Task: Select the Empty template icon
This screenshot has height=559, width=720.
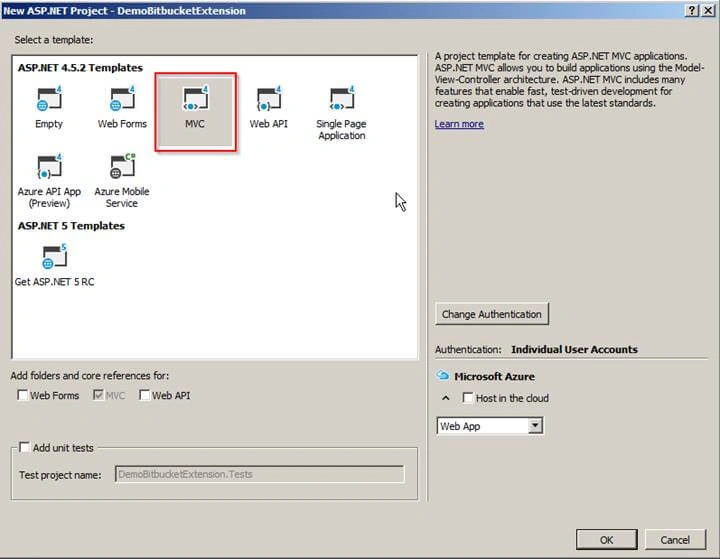Action: pos(49,99)
